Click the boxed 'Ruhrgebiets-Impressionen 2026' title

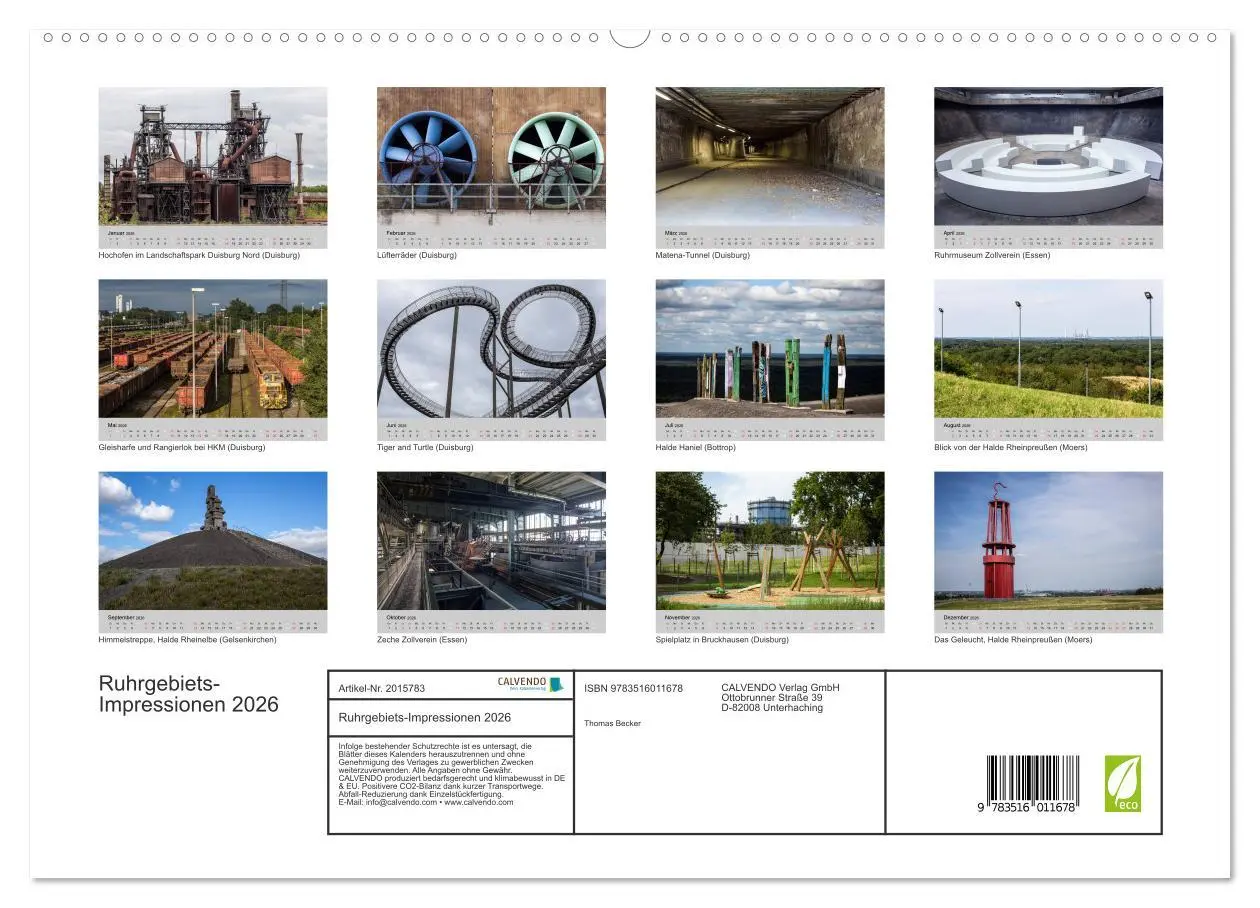[425, 718]
